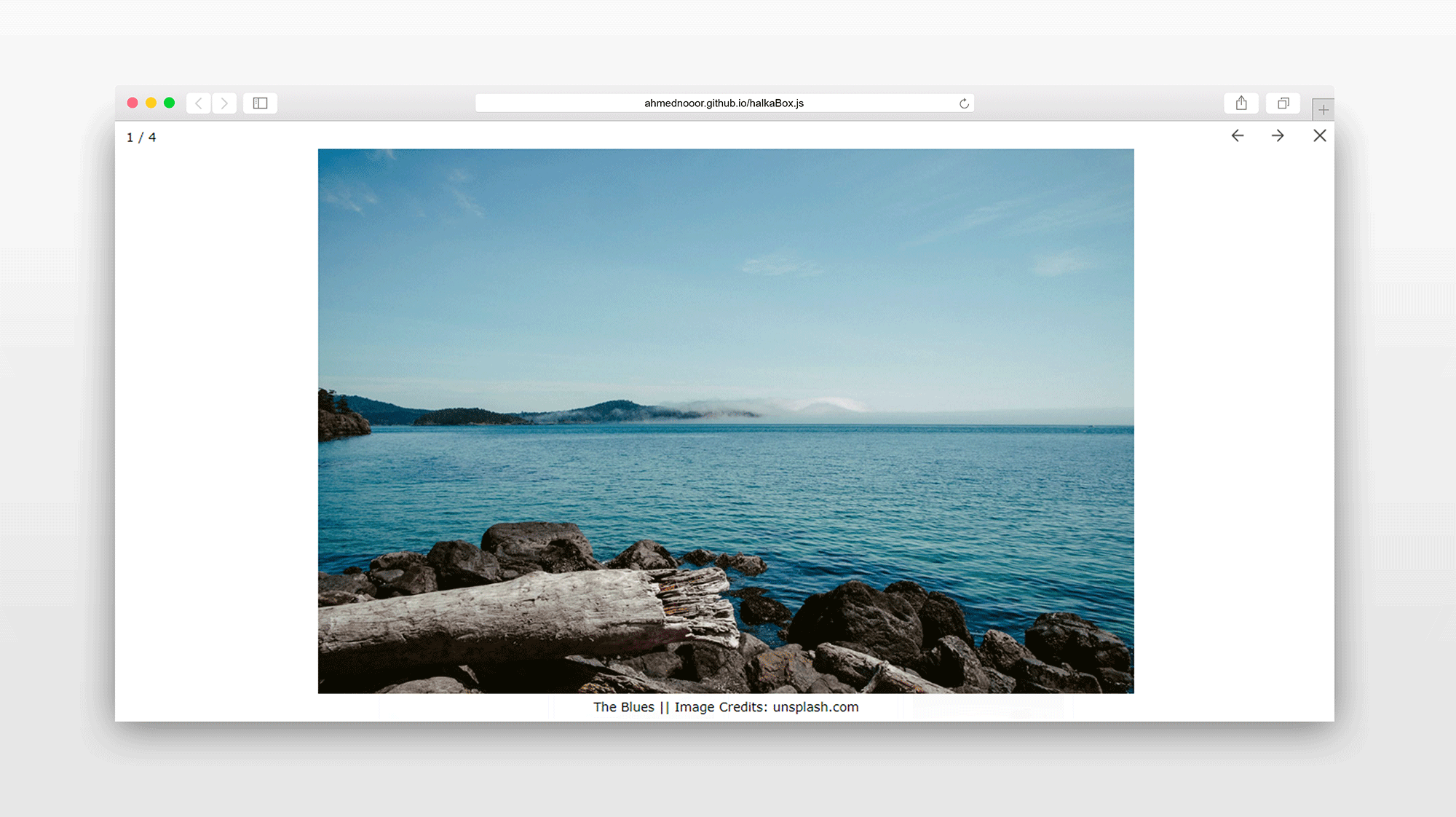Image resolution: width=1456 pixels, height=817 pixels.
Task: Show all tabs overview
Action: point(1283,103)
